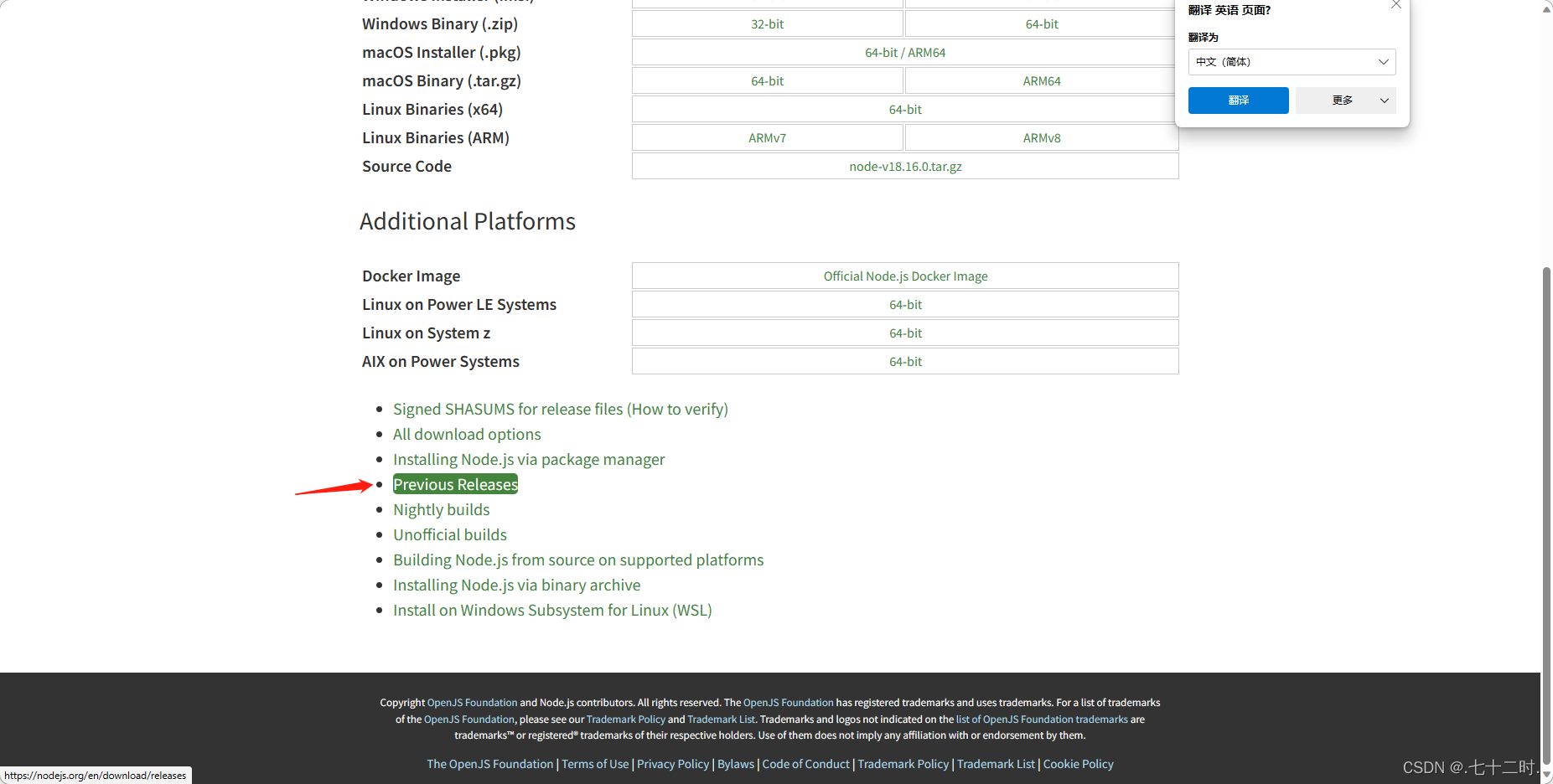Click the vertical scrollbar thumb
Image resolution: width=1553 pixels, height=784 pixels.
coord(1546,515)
